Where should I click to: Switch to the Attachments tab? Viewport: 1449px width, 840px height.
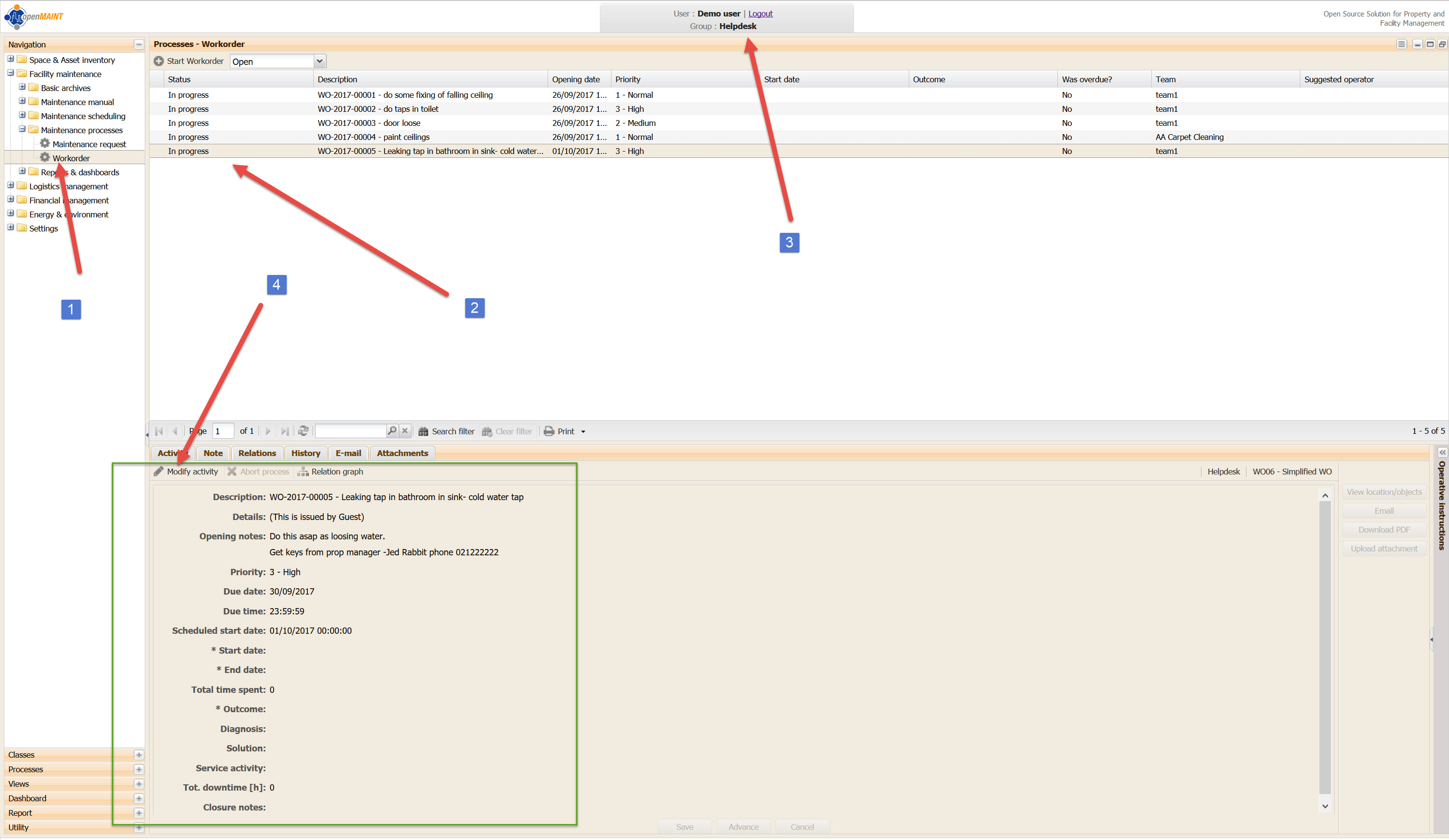click(402, 453)
